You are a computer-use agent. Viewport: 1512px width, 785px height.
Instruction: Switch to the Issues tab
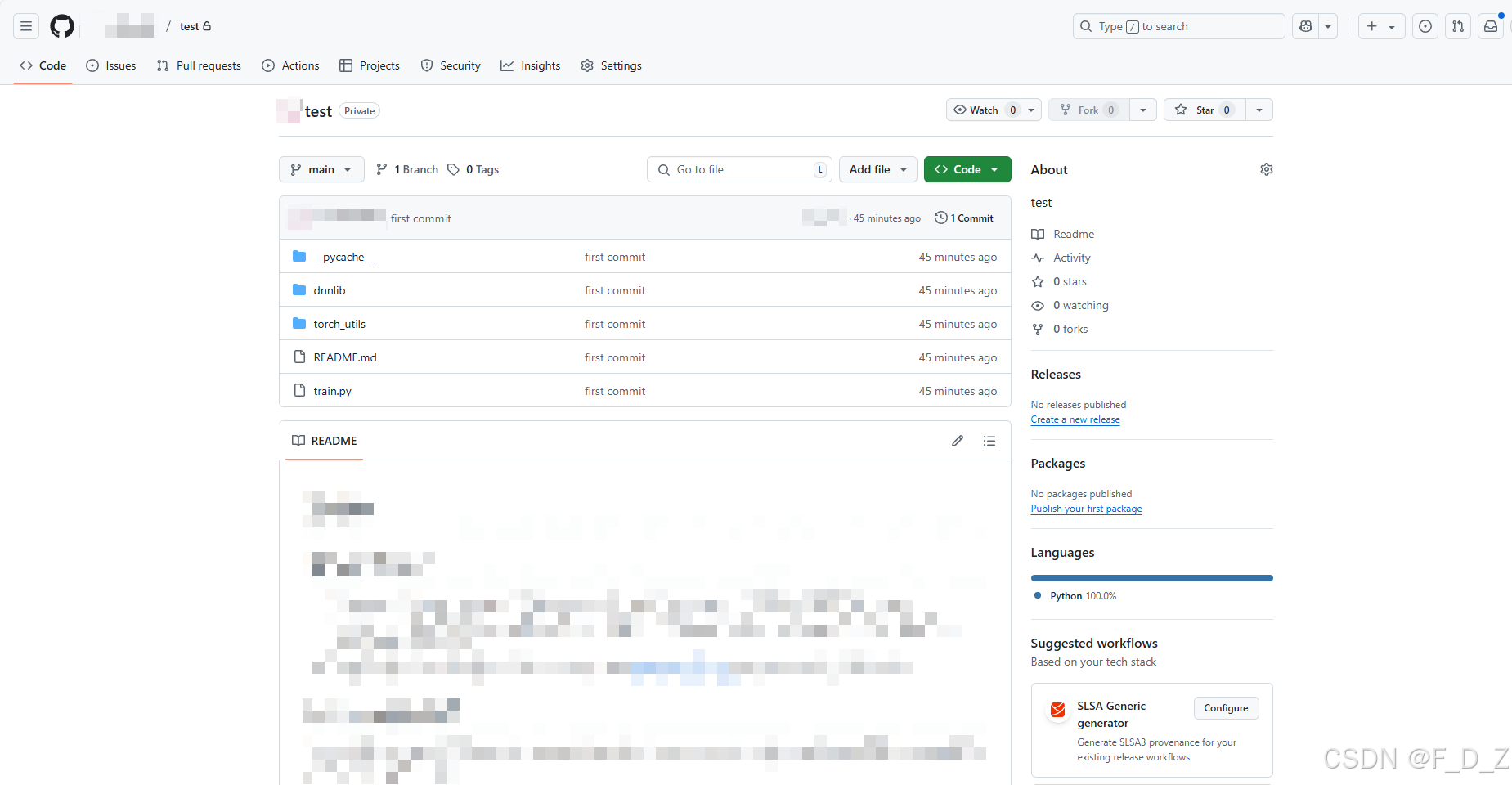pos(111,65)
